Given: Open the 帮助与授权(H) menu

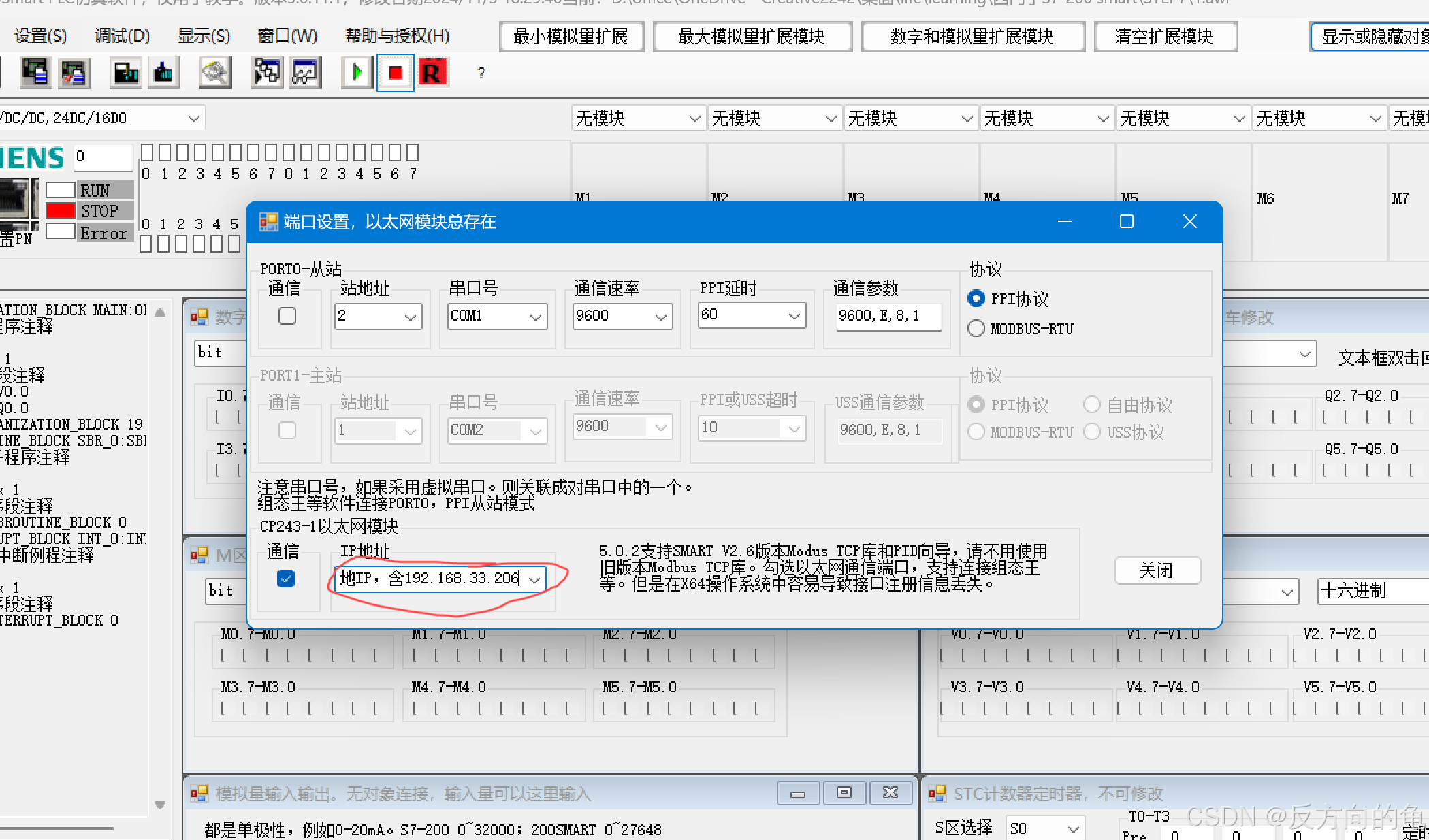Looking at the screenshot, I should tap(397, 36).
